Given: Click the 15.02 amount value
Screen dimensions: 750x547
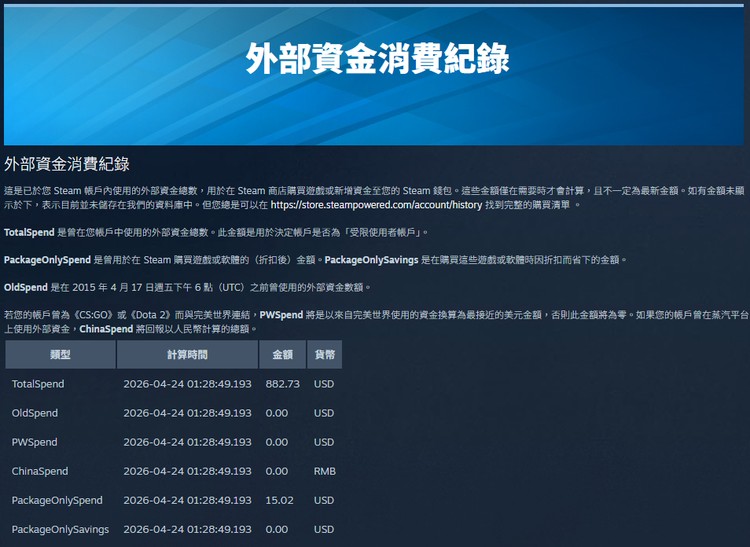Looking at the screenshot, I should pos(279,501).
